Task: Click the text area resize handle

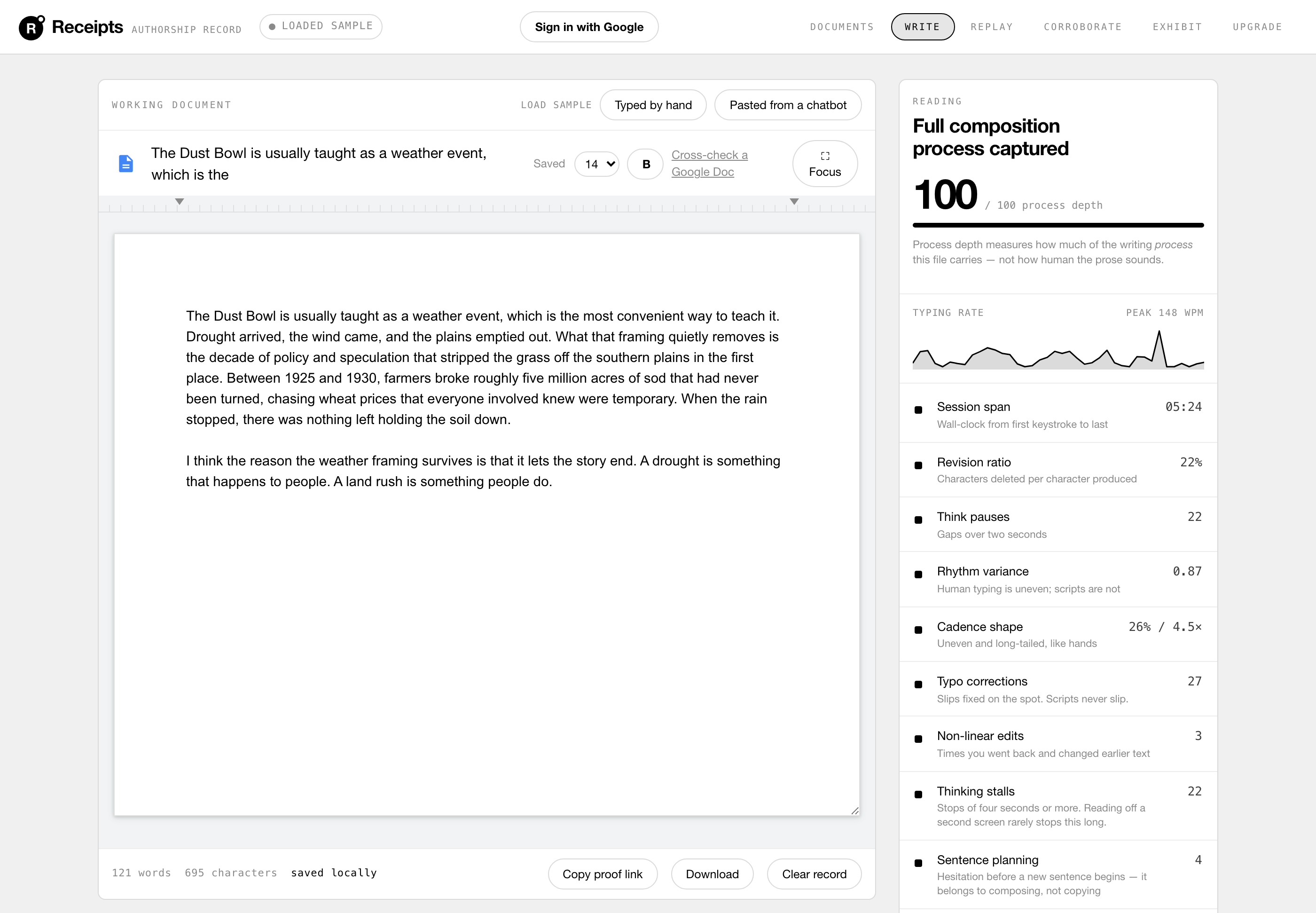Action: click(x=854, y=811)
